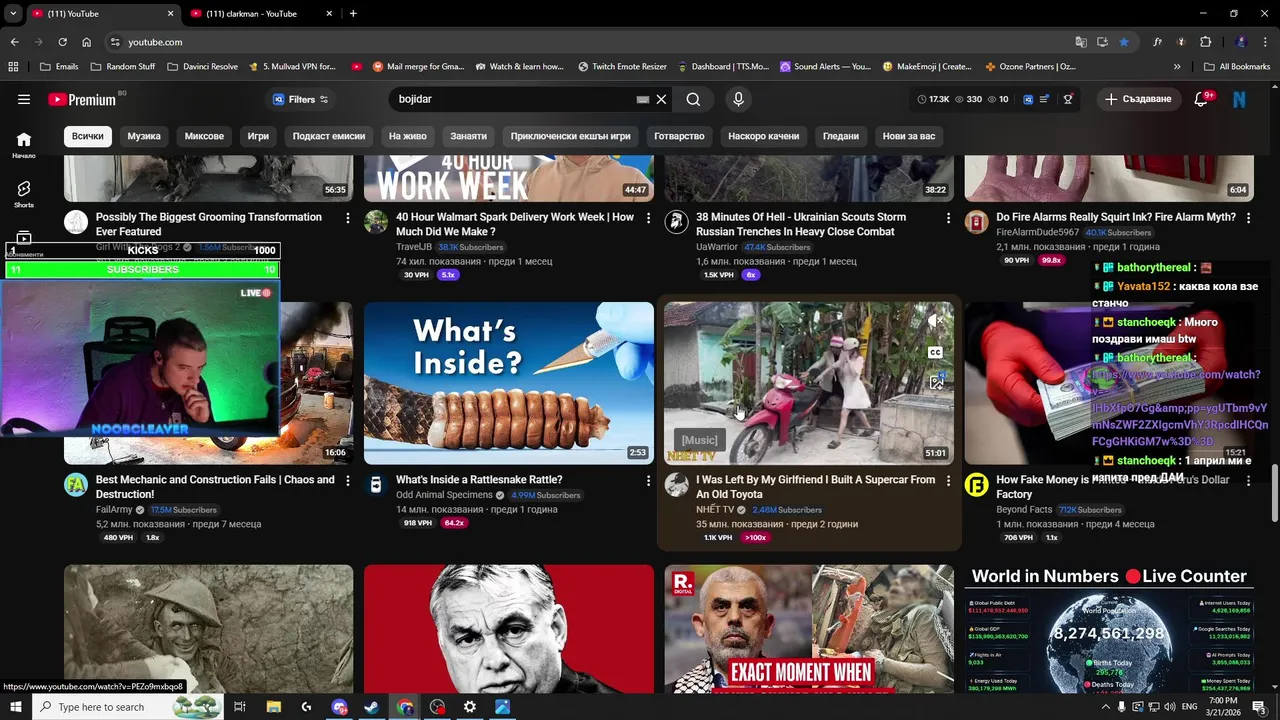This screenshot has width=1280, height=720.
Task: Select the Нови за вас chip
Action: tap(909, 136)
